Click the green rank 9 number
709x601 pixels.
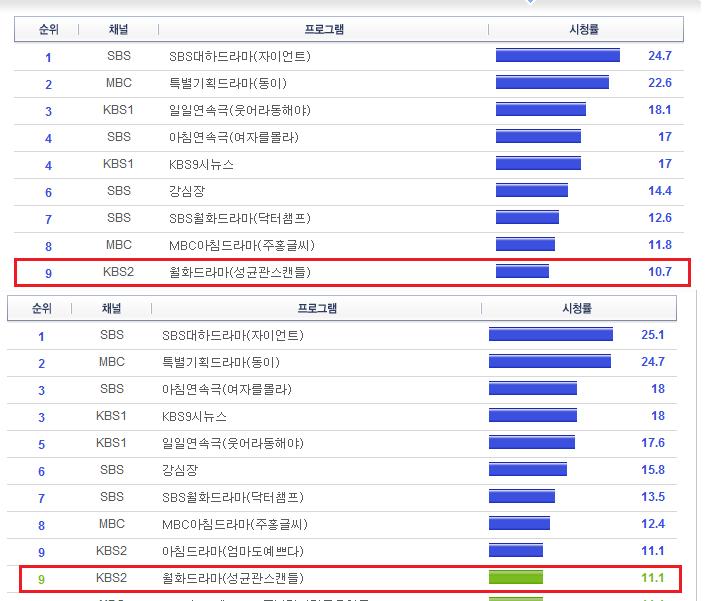point(42,579)
